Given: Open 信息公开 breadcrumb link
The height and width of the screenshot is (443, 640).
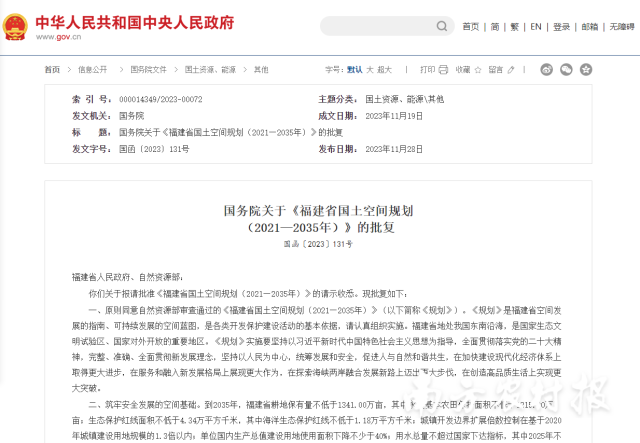Looking at the screenshot, I should pyautogui.click(x=93, y=70).
